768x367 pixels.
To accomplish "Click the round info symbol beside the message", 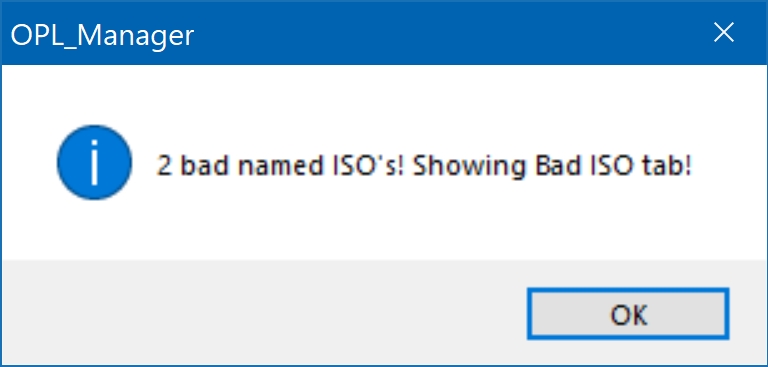I will pos(94,162).
